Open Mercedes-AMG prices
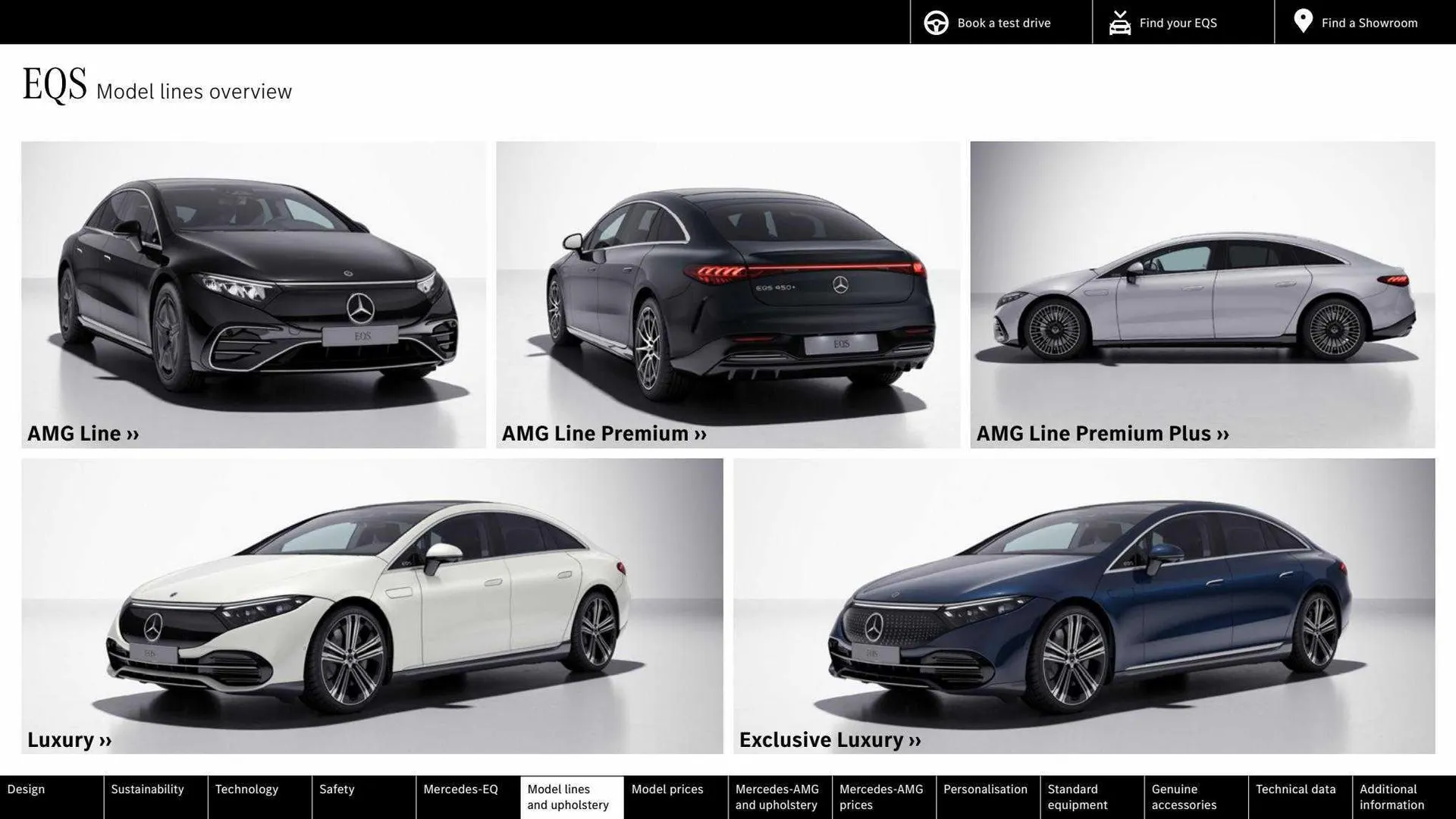Viewport: 1456px width, 819px height. (x=880, y=796)
